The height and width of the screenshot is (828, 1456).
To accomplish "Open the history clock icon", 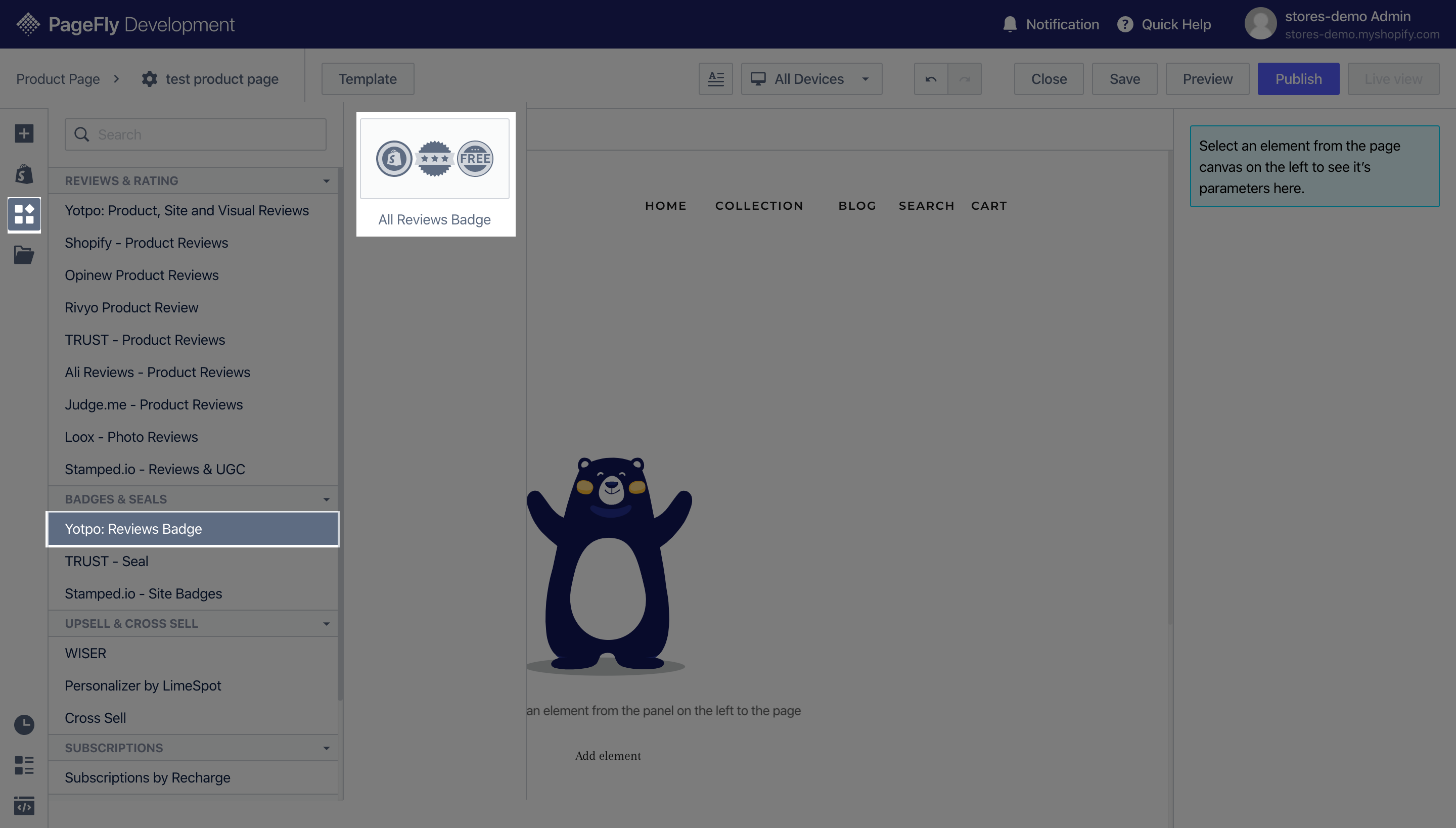I will click(x=24, y=724).
